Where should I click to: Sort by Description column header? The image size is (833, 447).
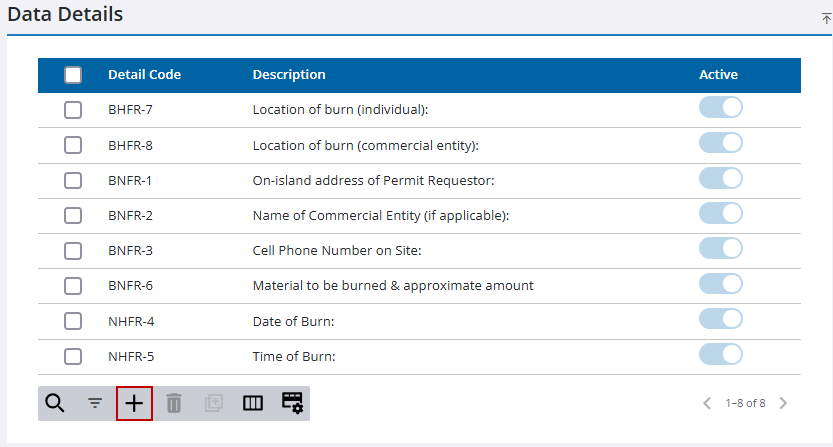pyautogui.click(x=288, y=75)
